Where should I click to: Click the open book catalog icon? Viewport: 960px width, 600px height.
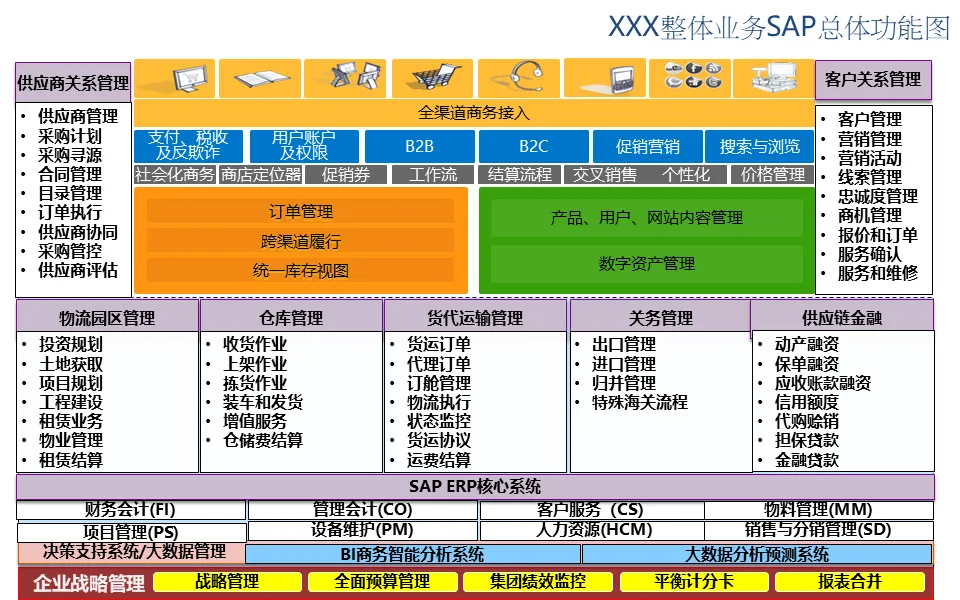pyautogui.click(x=260, y=78)
